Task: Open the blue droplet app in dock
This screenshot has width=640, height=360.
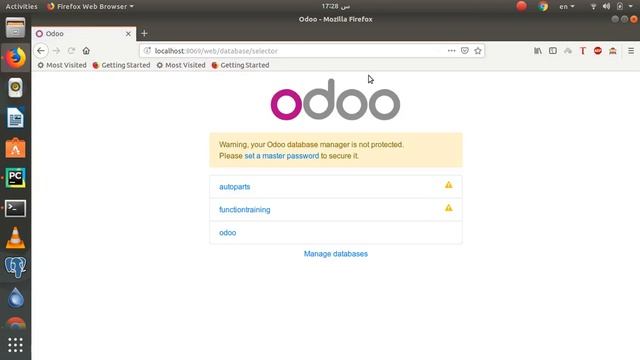Action: [16, 298]
